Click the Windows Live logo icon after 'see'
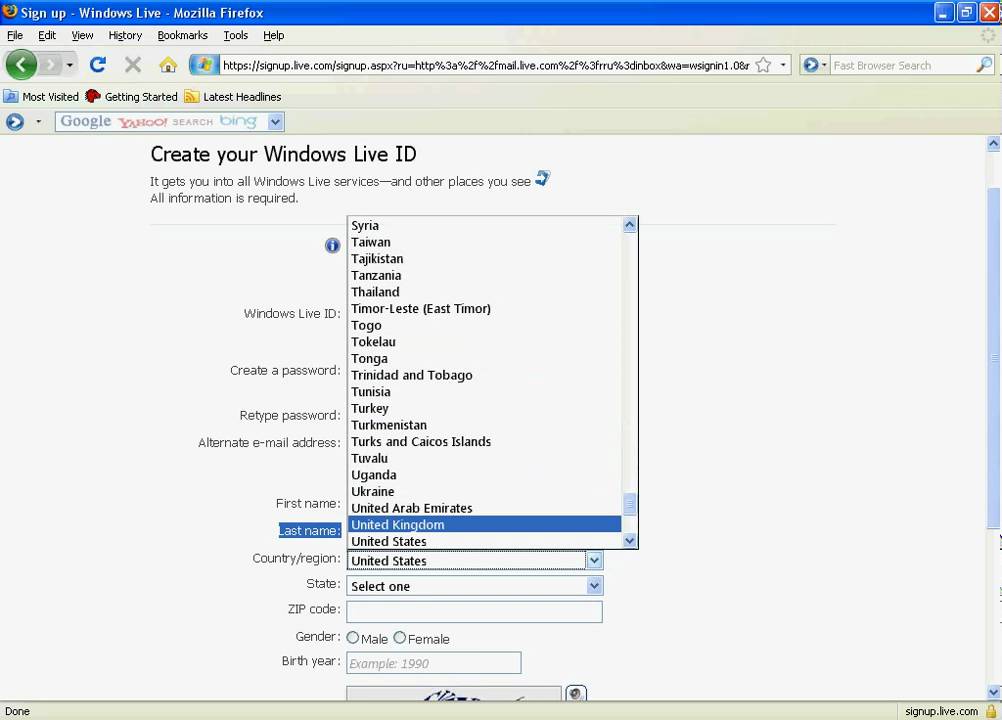Screen dimensions: 1002x720 [543, 178]
